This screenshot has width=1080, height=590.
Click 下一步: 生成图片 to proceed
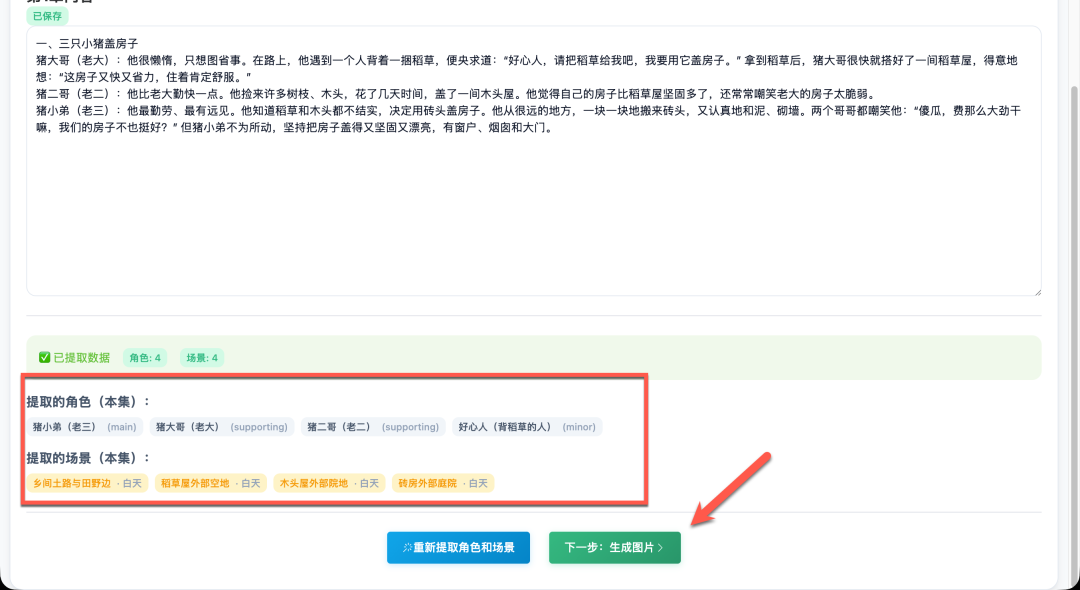(614, 547)
